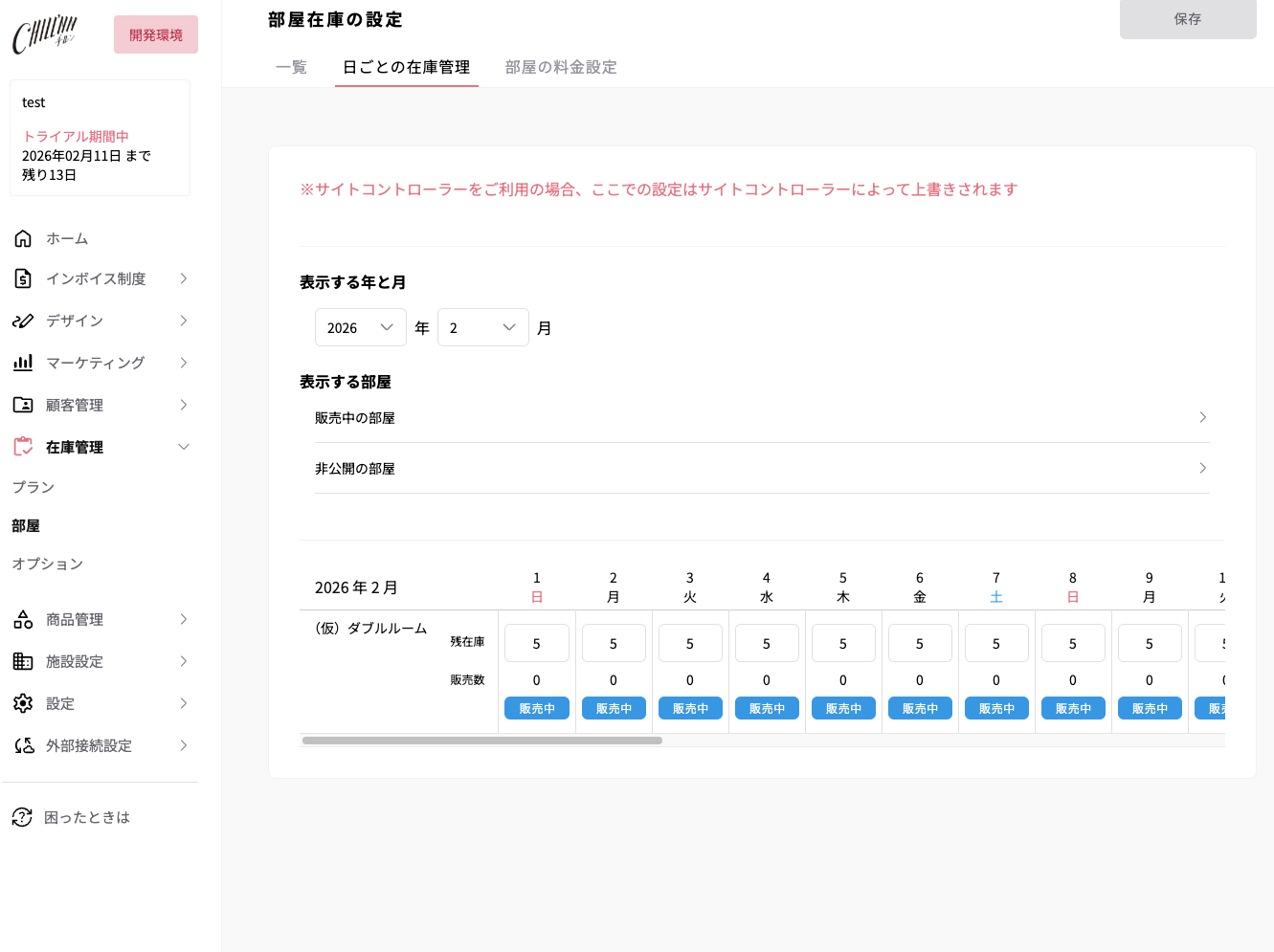The width and height of the screenshot is (1274, 952).
Task: Click the 残在庫 field for day 6
Action: pyautogui.click(x=920, y=643)
